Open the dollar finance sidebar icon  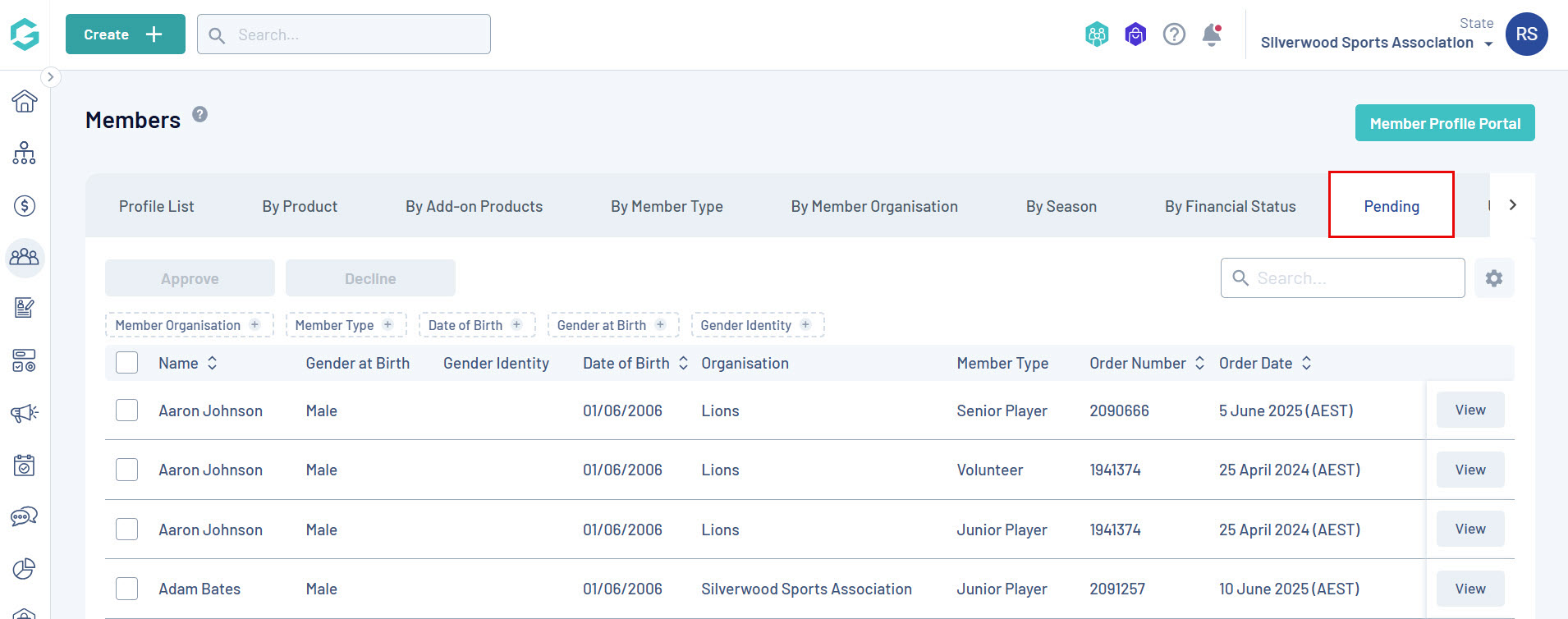coord(25,206)
